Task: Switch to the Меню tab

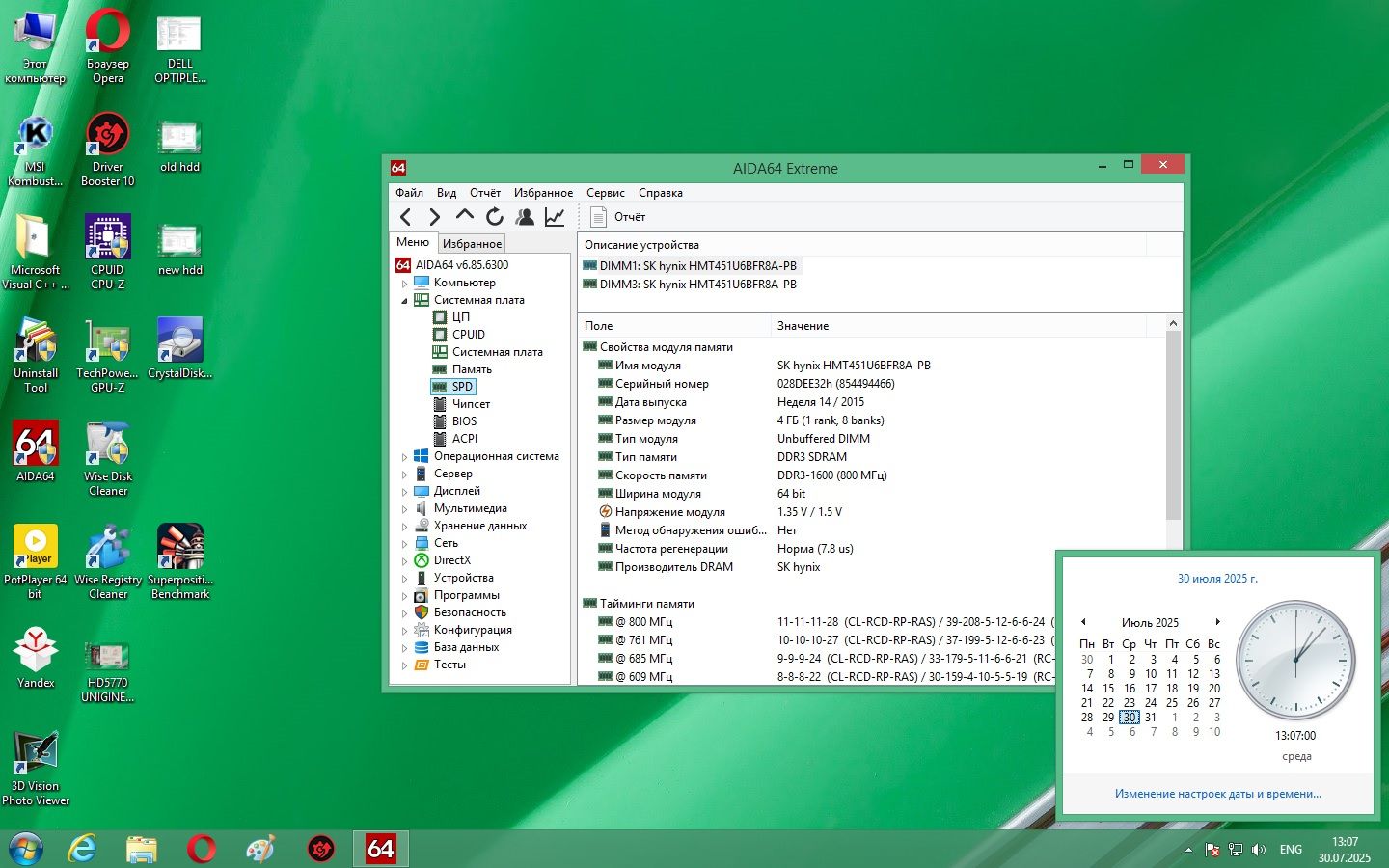Action: pos(413,242)
